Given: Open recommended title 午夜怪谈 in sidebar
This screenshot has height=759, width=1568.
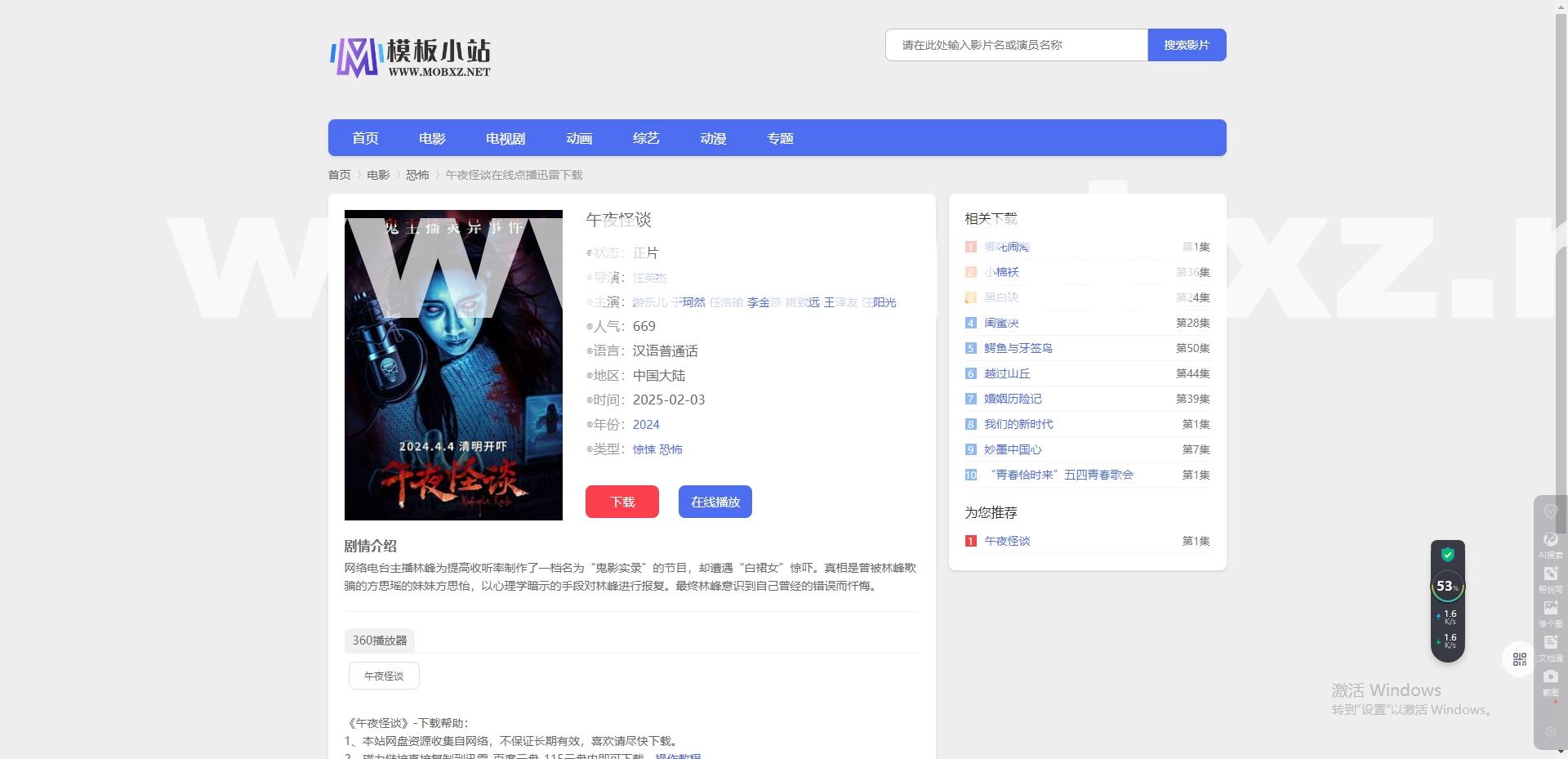Looking at the screenshot, I should point(1007,541).
